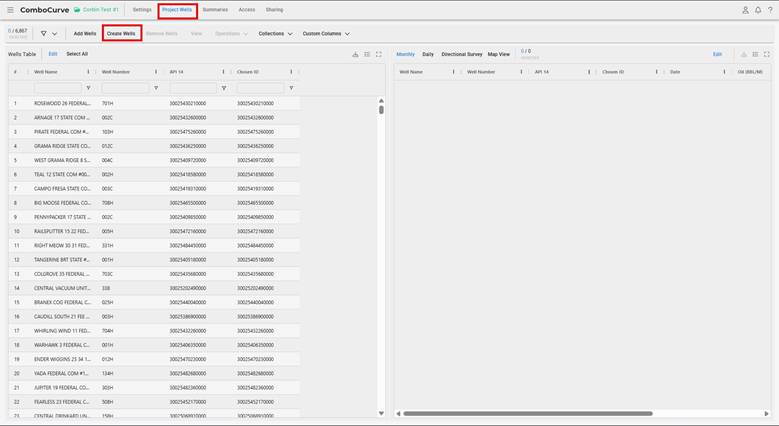
Task: Switch to the Sharing tab
Action: click(x=274, y=10)
